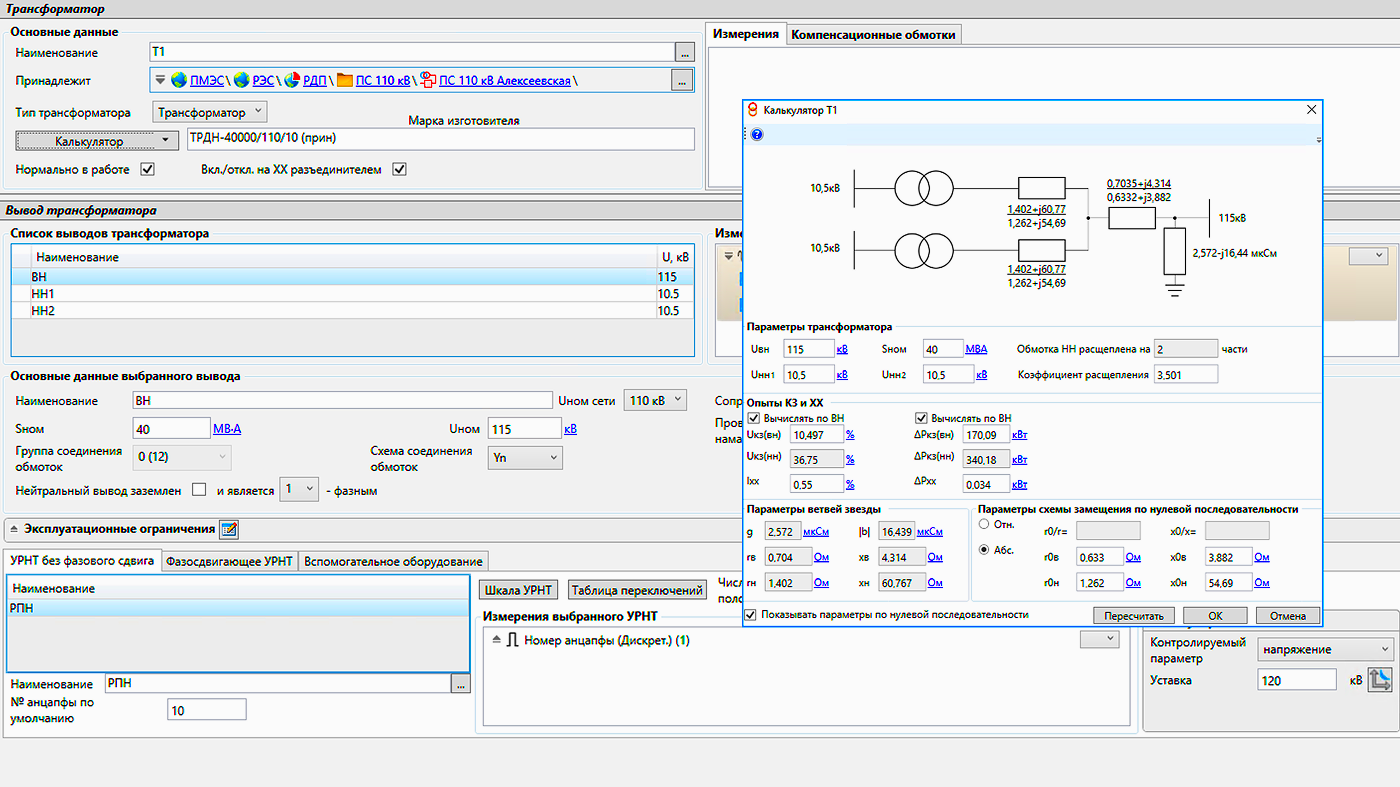Viewport: 1400px width, 787px height.
Task: Open the Фазосдвигающее УРНТ tab
Action: (x=230, y=561)
